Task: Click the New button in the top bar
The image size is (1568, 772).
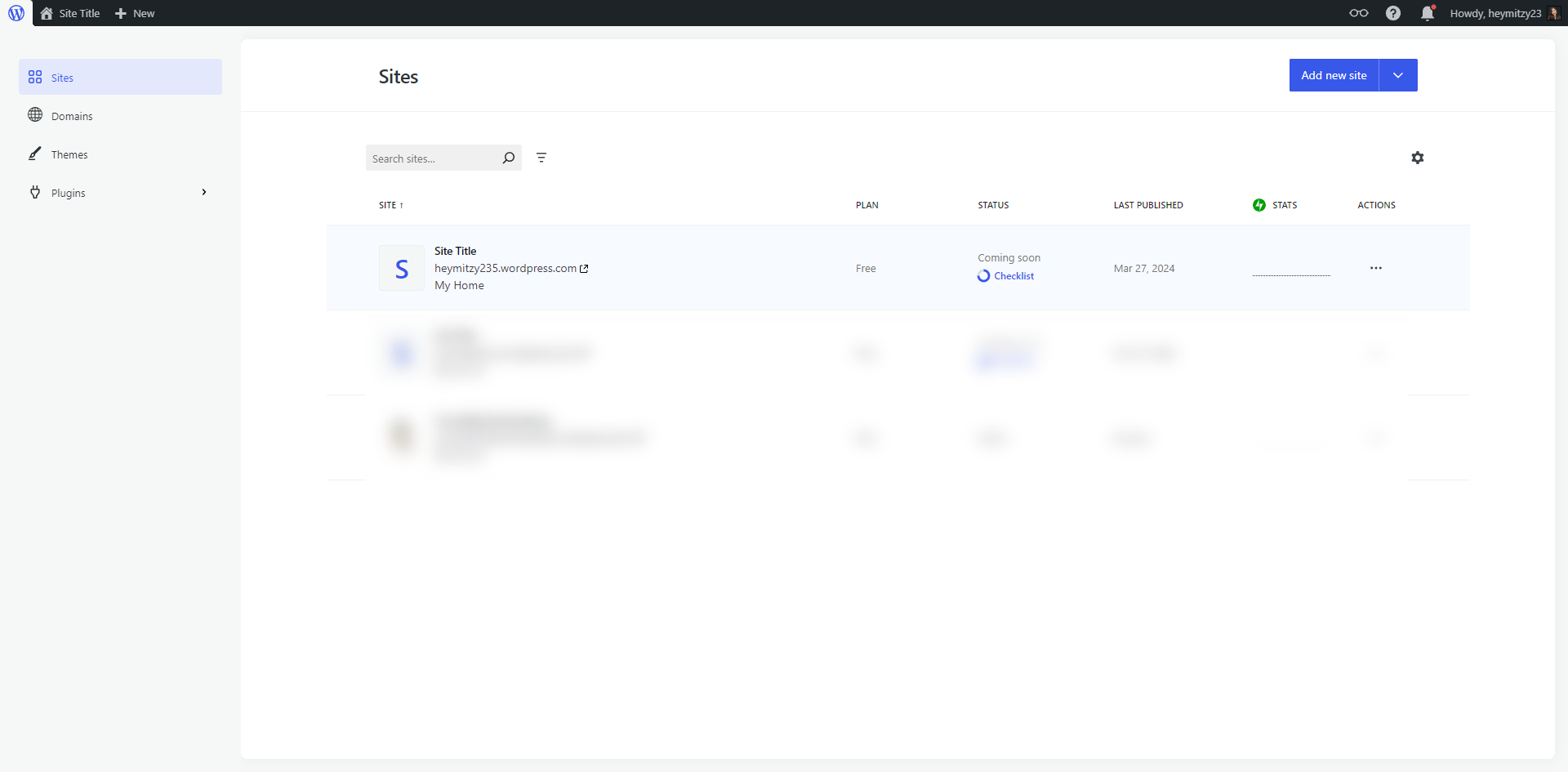Action: click(135, 13)
